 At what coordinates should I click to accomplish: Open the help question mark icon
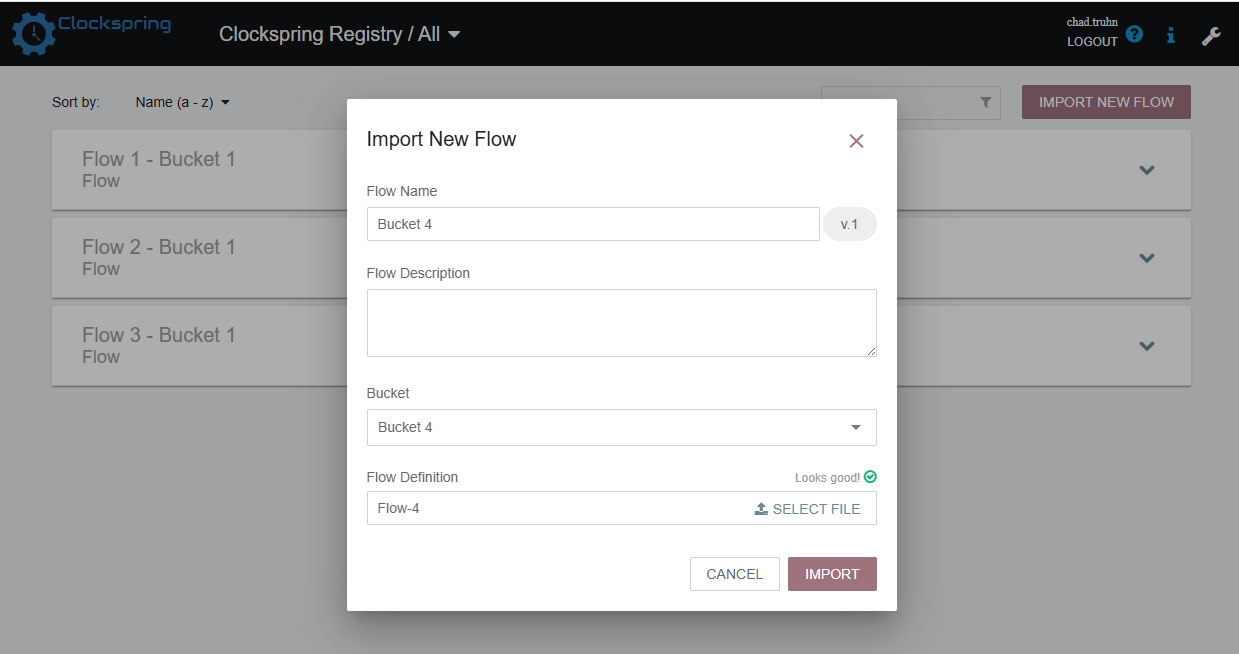click(1134, 33)
